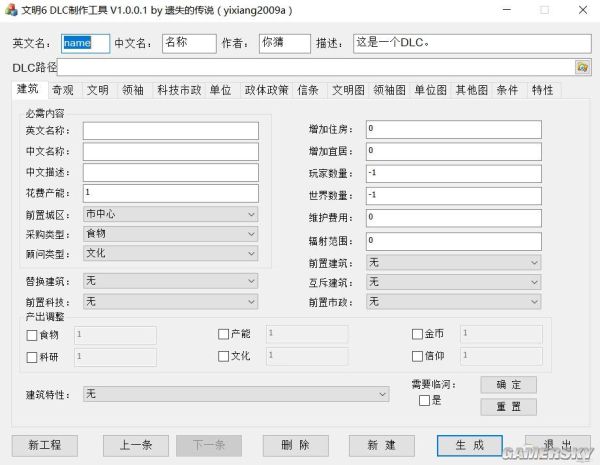Focus the 增加宜居 input field
The image size is (600, 465).
[x=454, y=152]
